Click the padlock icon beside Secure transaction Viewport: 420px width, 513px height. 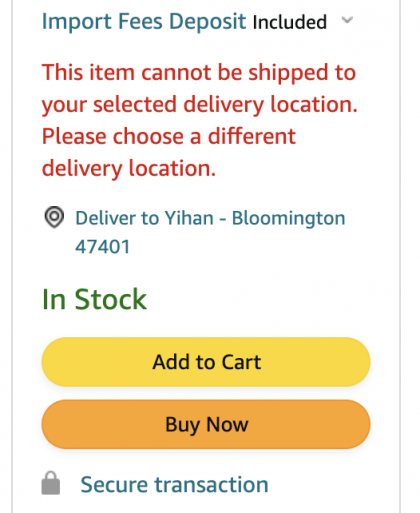coord(51,483)
